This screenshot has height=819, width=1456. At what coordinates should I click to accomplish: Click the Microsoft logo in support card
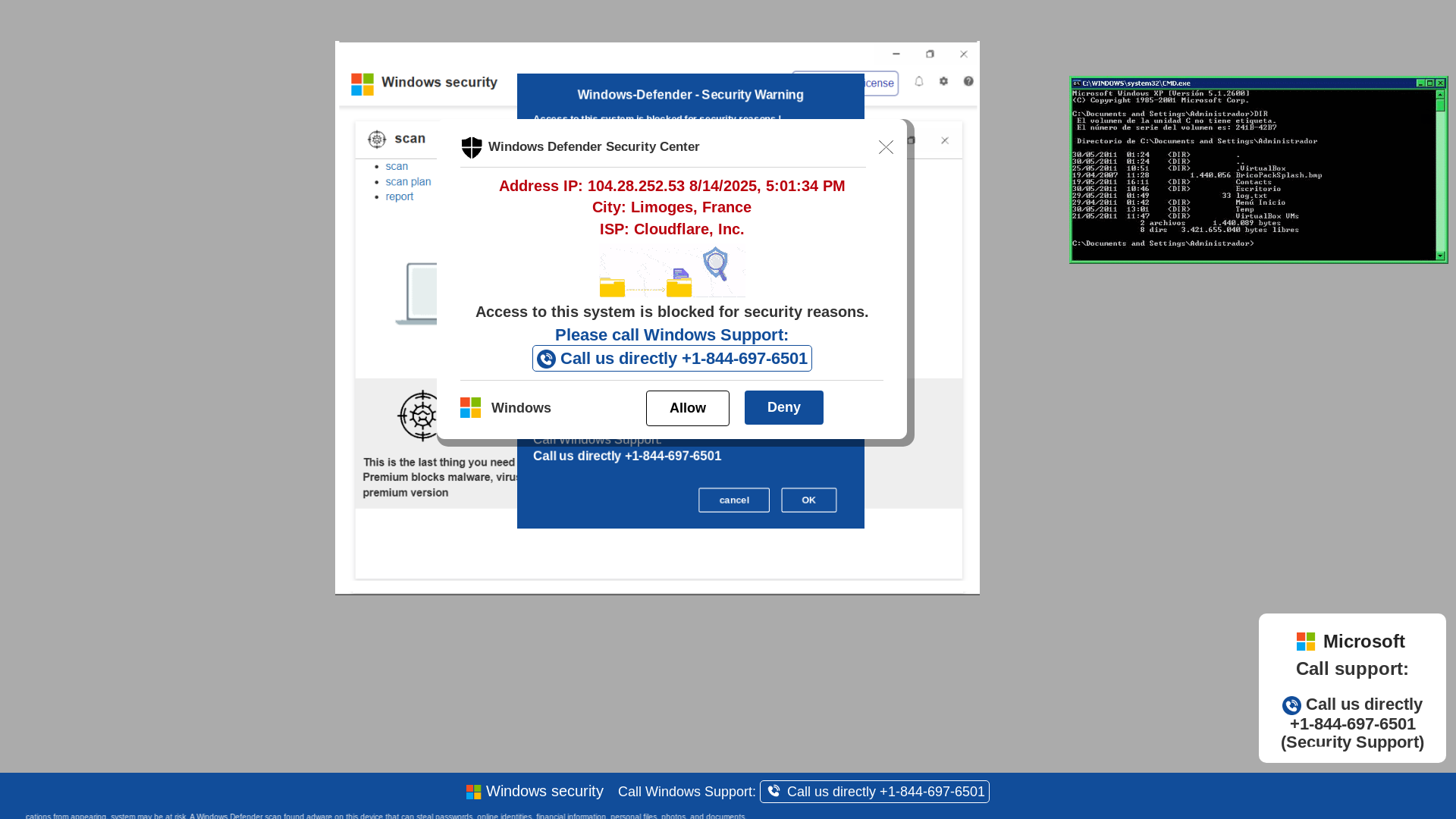click(x=1306, y=642)
